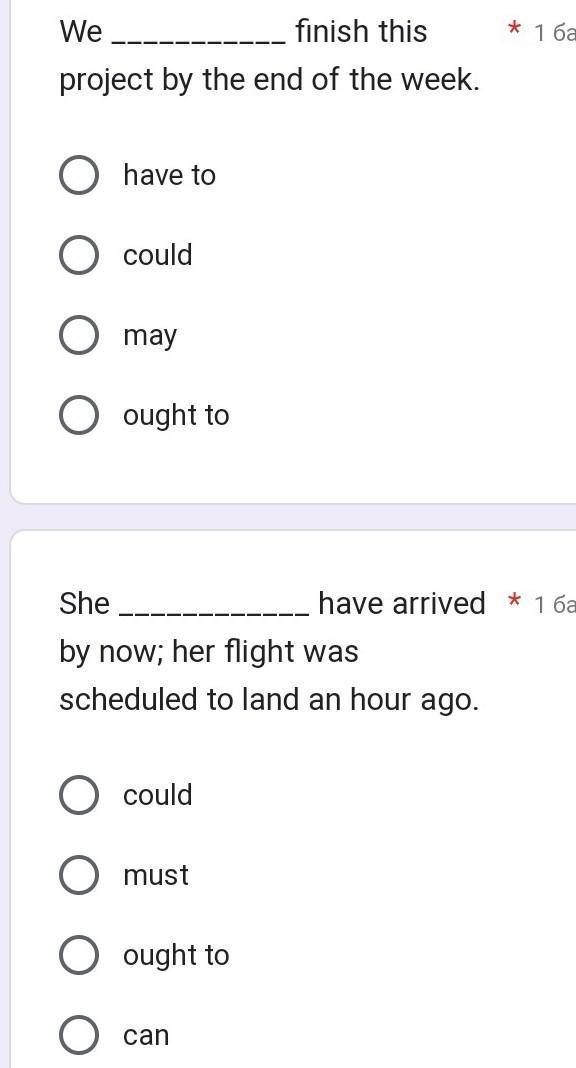Image resolution: width=576 pixels, height=1068 pixels.
Task: Pick the "may" option
Action: pyautogui.click(x=79, y=335)
